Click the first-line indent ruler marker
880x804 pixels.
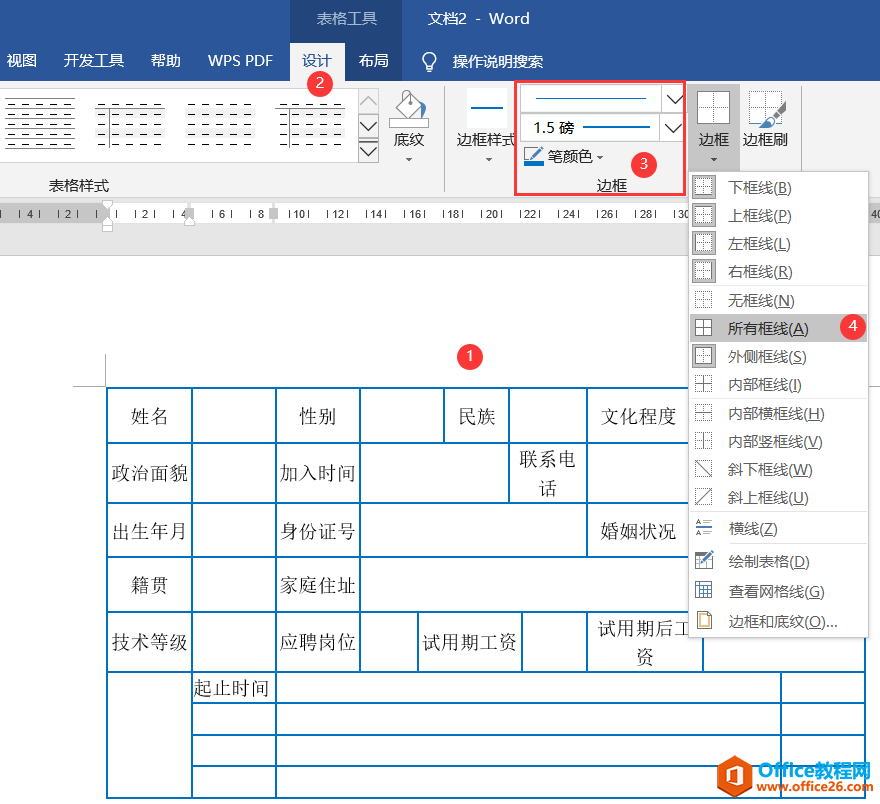[x=108, y=206]
